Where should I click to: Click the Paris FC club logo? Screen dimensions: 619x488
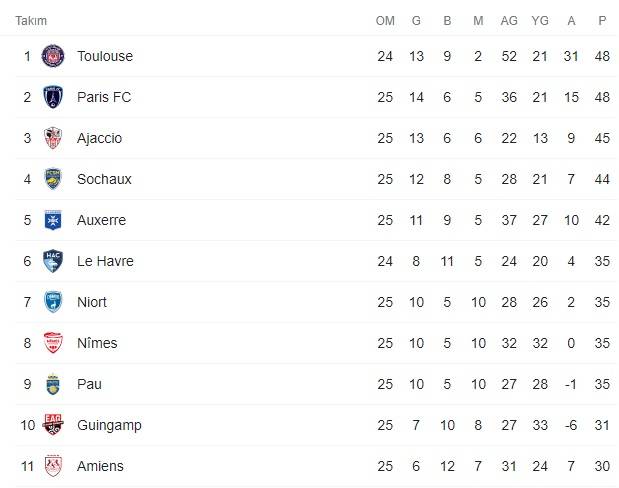pyautogui.click(x=53, y=97)
